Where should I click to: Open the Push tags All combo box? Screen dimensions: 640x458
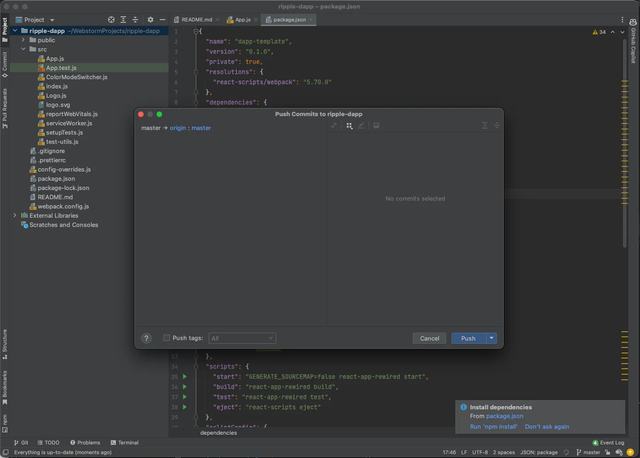(x=242, y=338)
